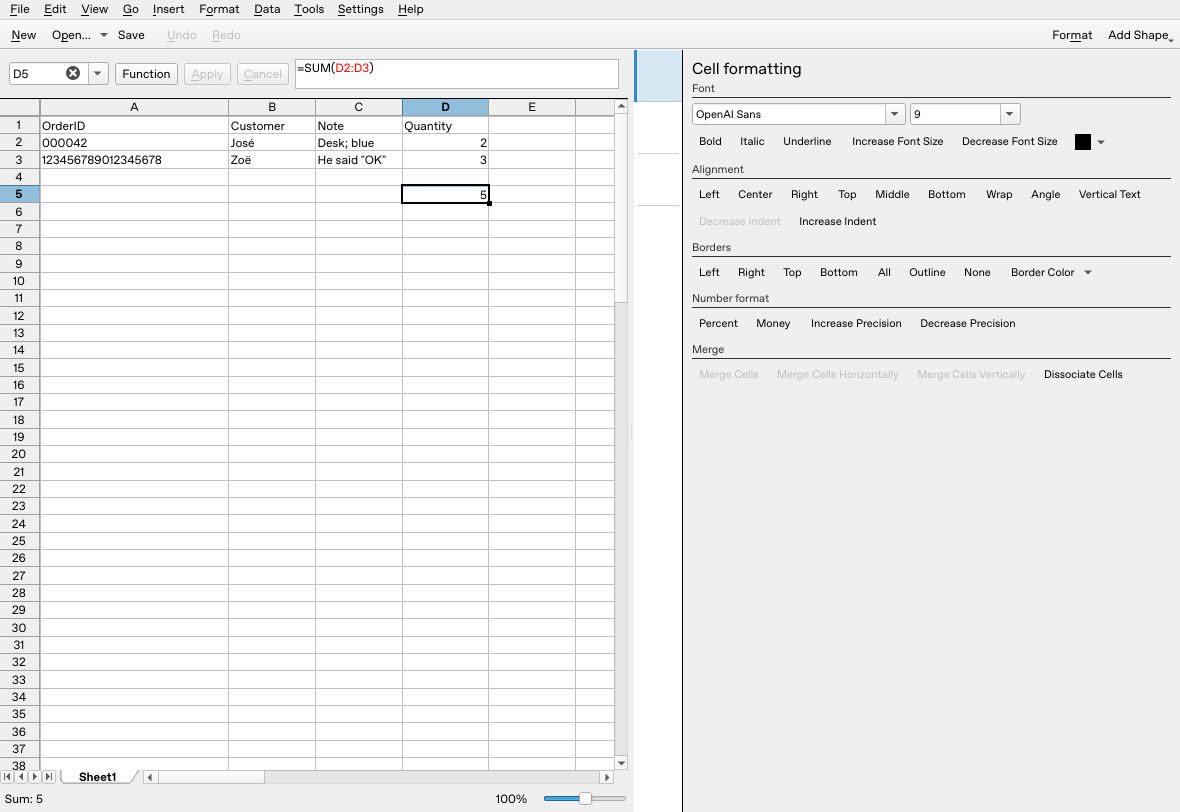
Task: Open the Insert menu
Action: coord(168,9)
